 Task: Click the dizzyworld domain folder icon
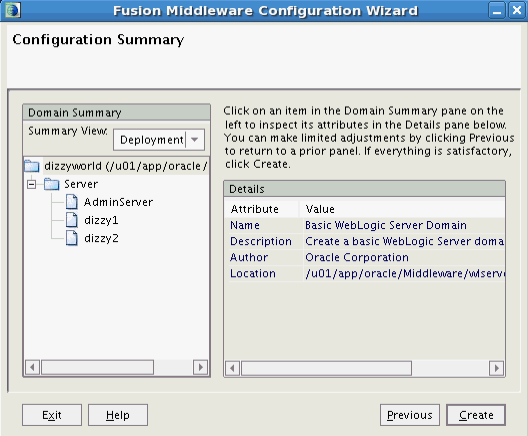(x=32, y=166)
